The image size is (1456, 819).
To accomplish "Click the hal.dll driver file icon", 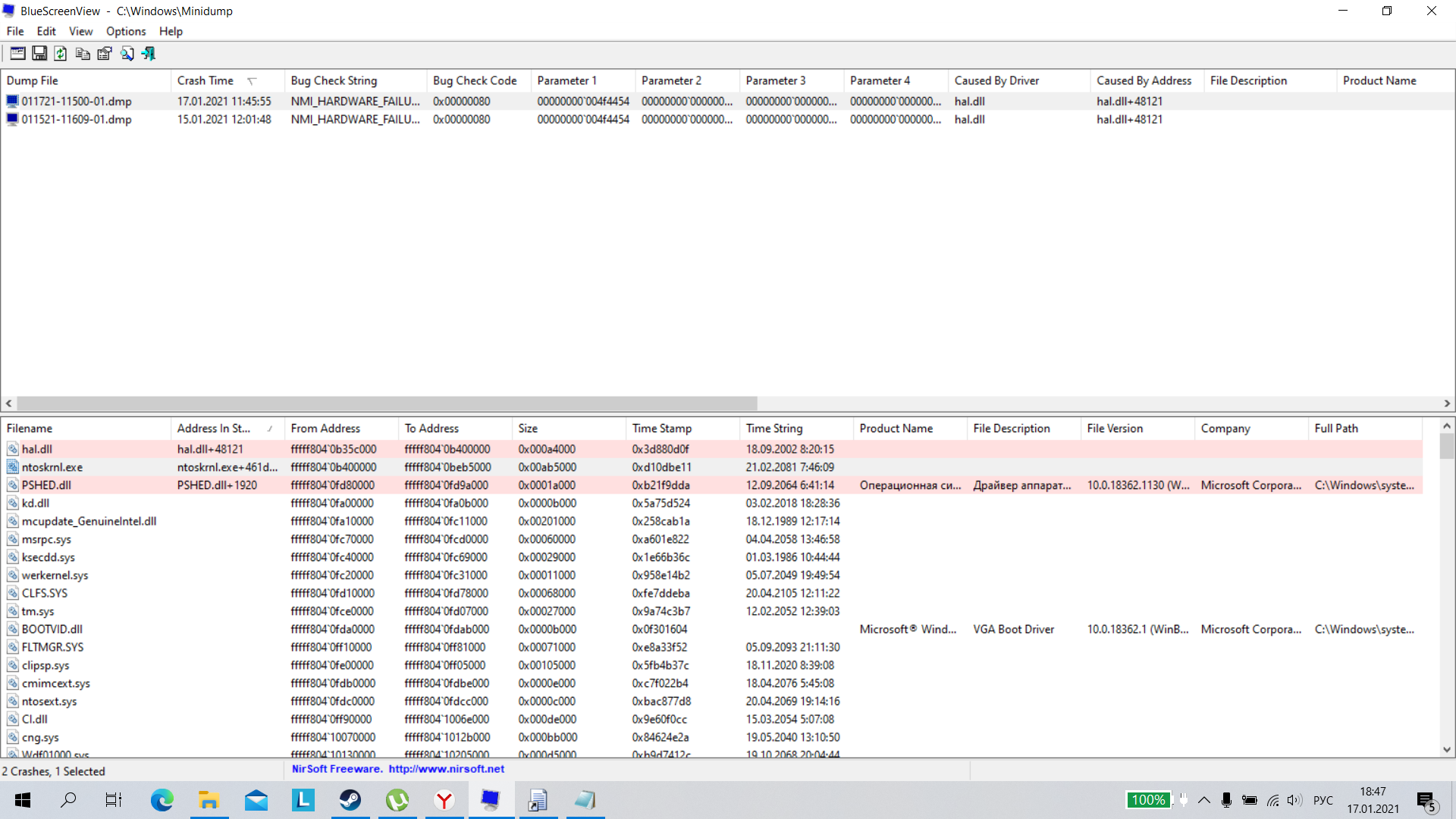I will coord(13,449).
